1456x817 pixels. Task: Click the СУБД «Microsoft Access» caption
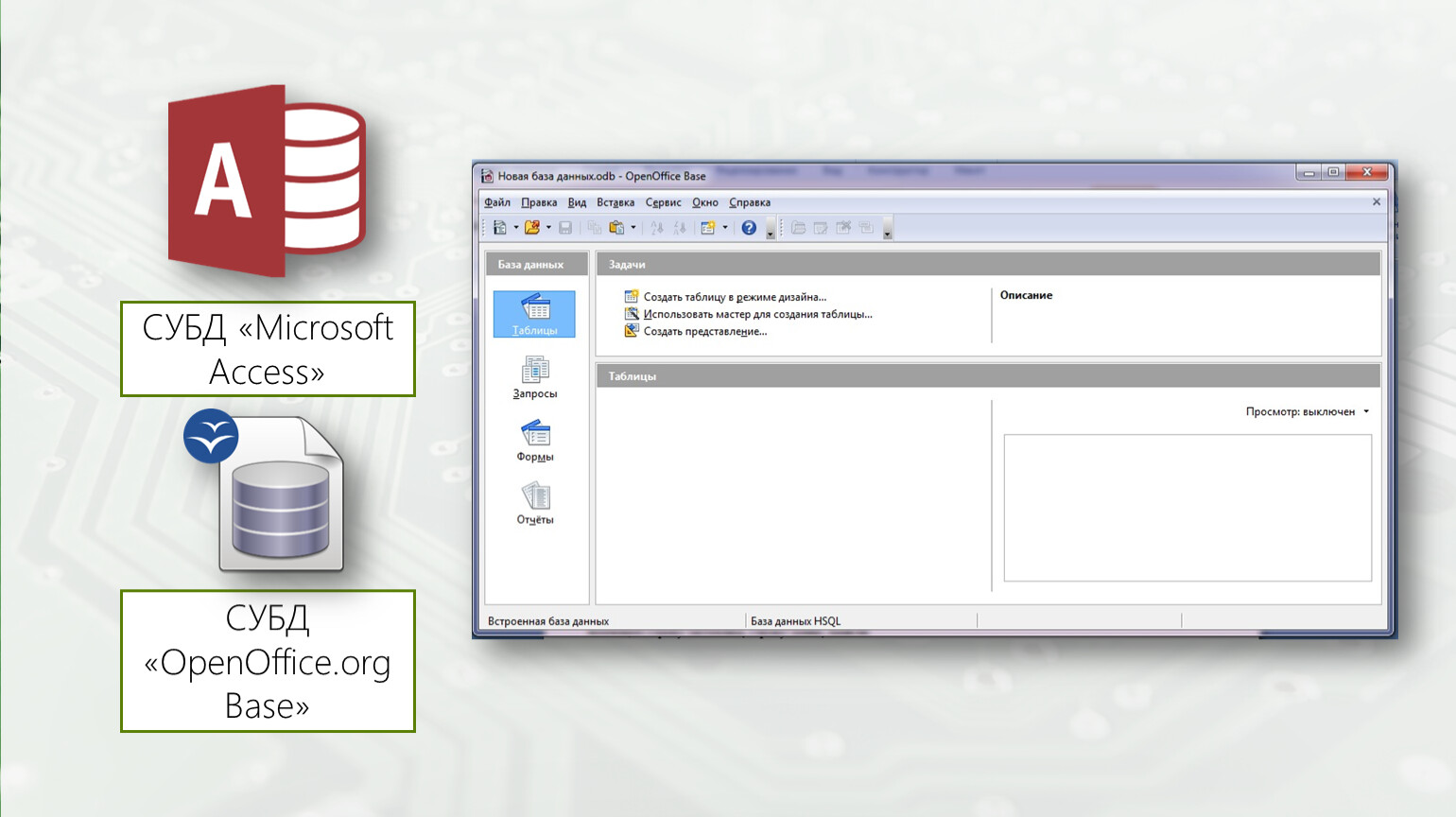tap(268, 349)
